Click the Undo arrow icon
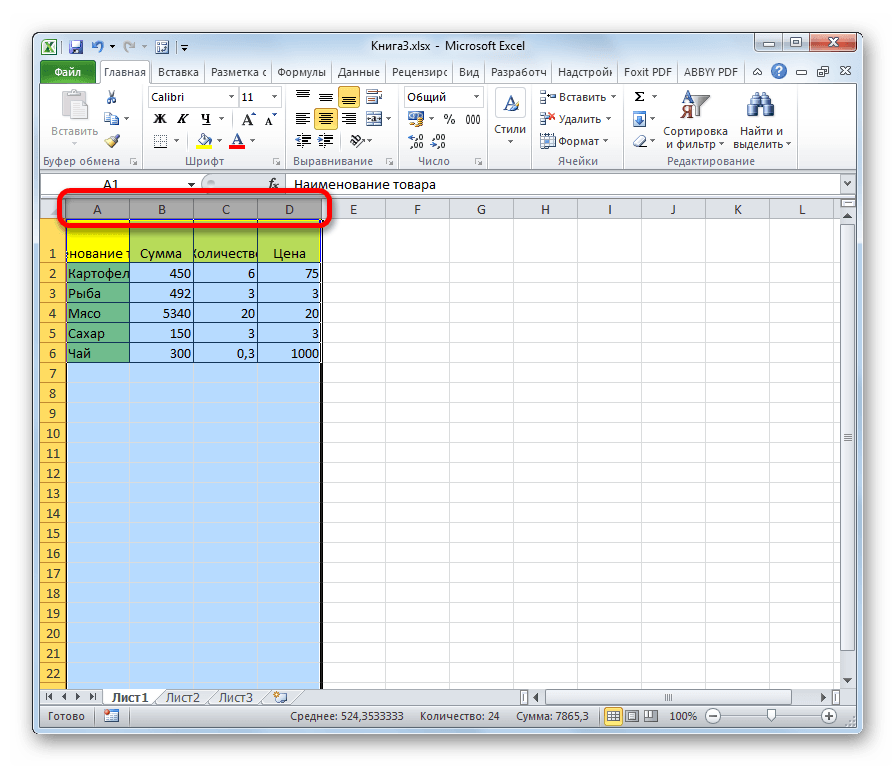Screen dimensions: 896x767 [x=98, y=46]
